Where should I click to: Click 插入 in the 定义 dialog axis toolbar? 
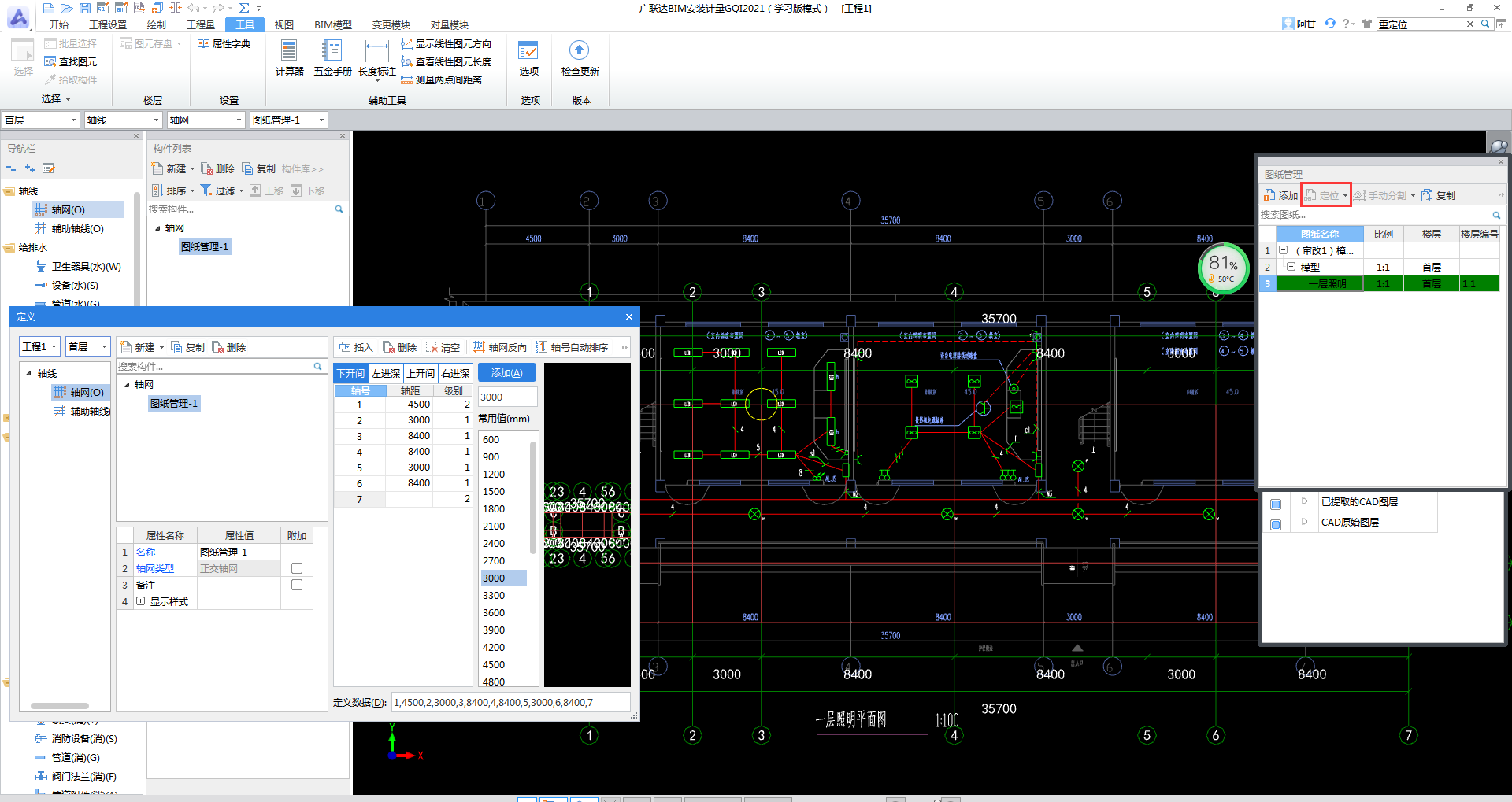[356, 347]
